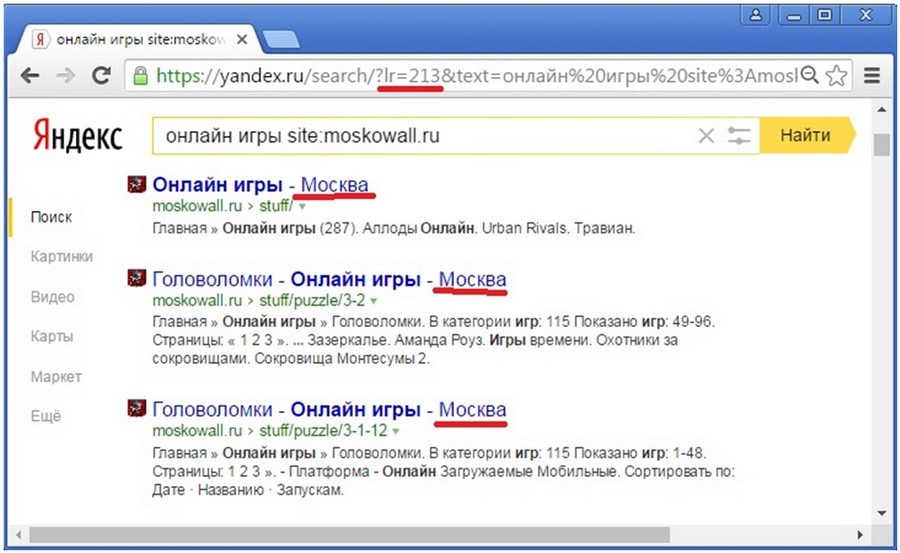
Task: Click the zoom magnifier icon in address bar
Action: tap(809, 75)
